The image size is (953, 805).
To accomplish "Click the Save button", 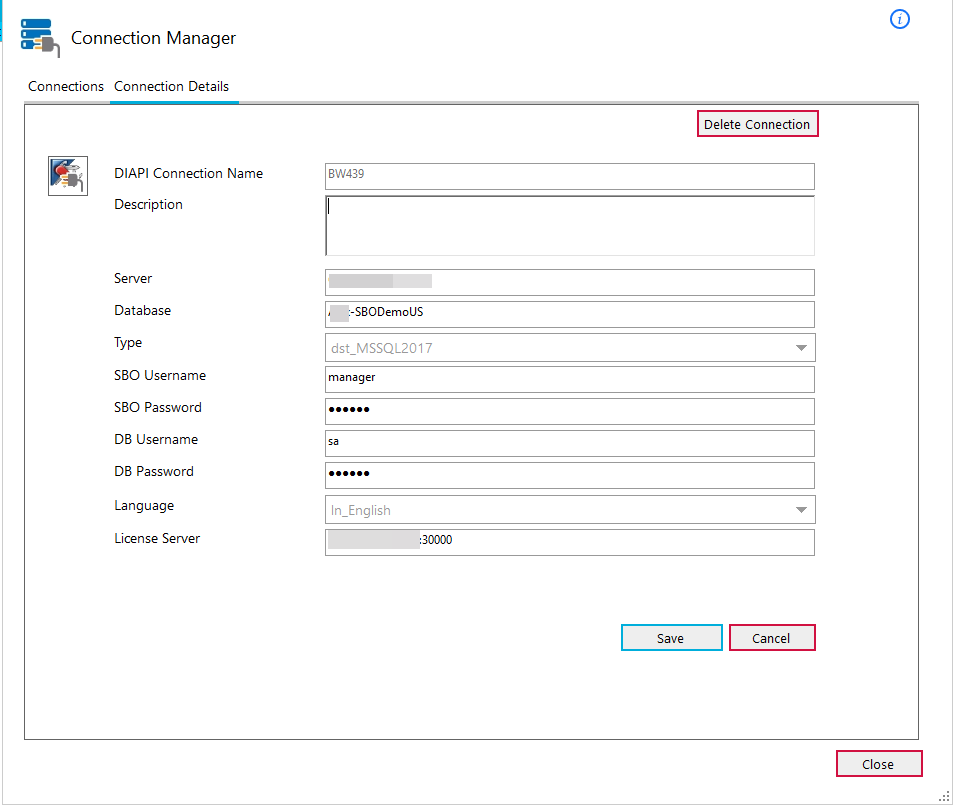I will tap(672, 638).
